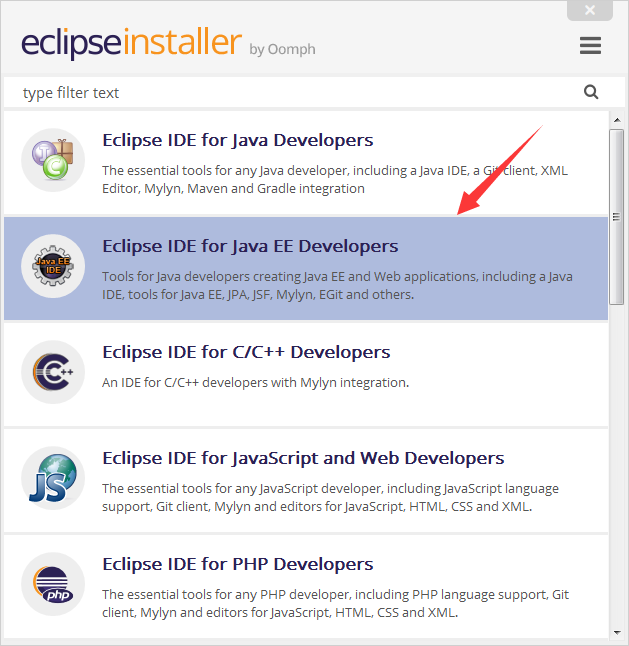
Task: Click the Java EE tools description text
Action: 337,286
